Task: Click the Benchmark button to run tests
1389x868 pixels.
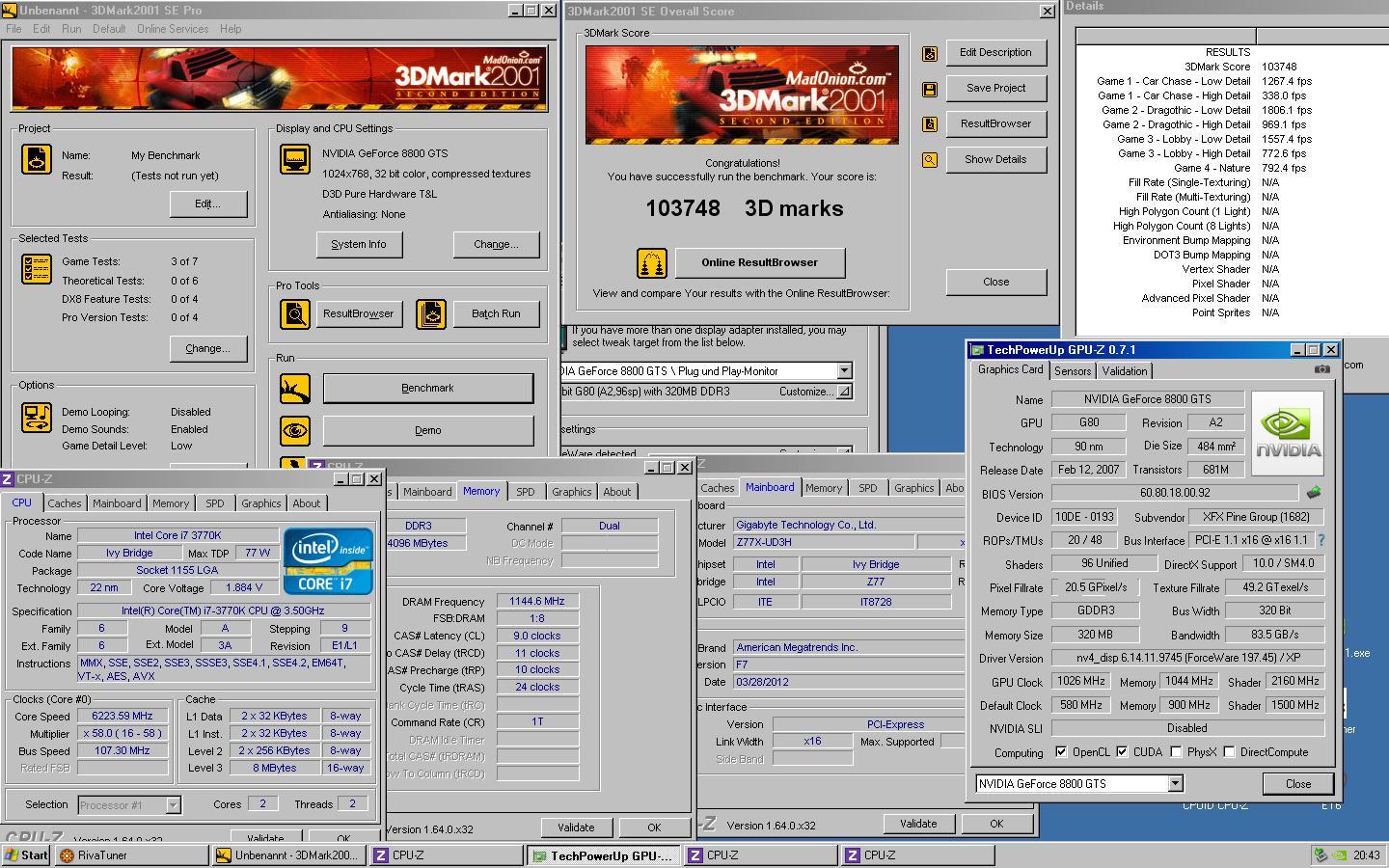Action: [427, 388]
